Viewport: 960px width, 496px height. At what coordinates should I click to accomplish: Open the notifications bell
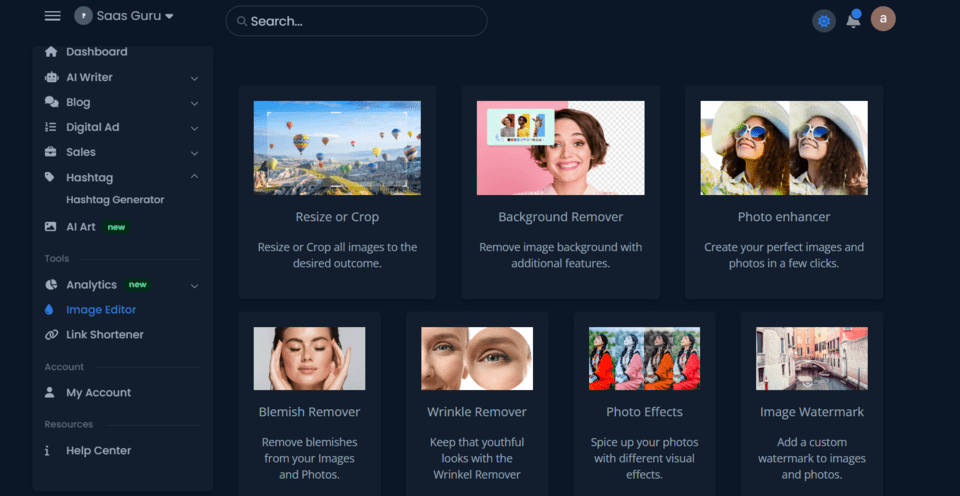853,20
